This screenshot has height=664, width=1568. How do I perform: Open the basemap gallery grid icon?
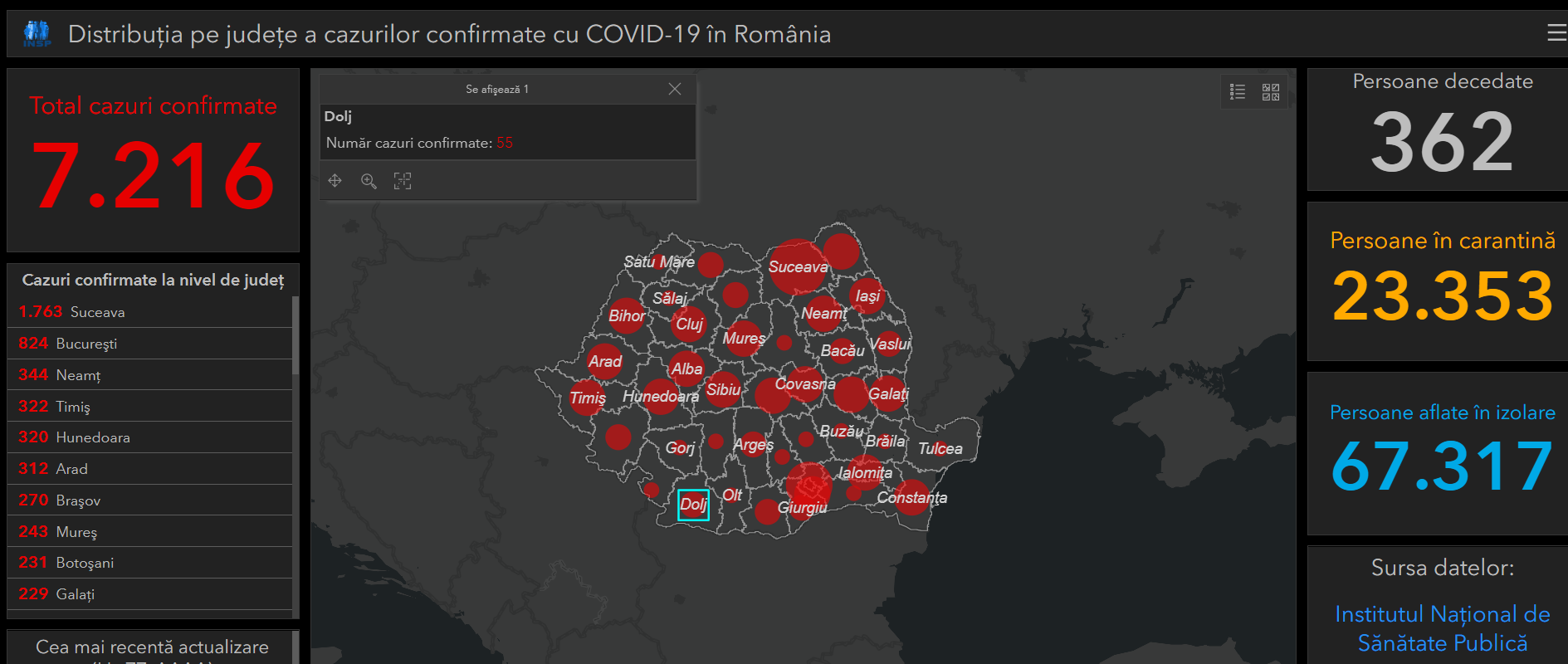point(1271,92)
